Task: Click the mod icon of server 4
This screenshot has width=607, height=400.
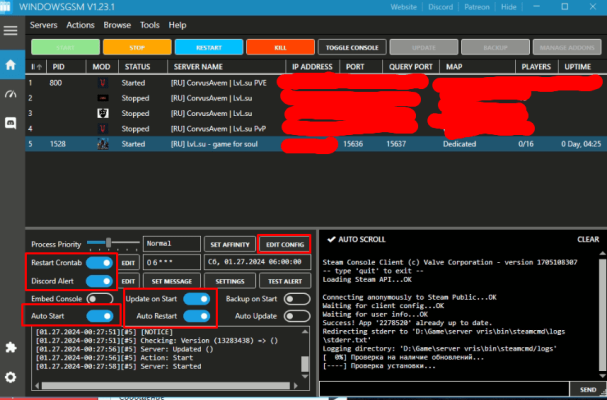Action: point(103,129)
